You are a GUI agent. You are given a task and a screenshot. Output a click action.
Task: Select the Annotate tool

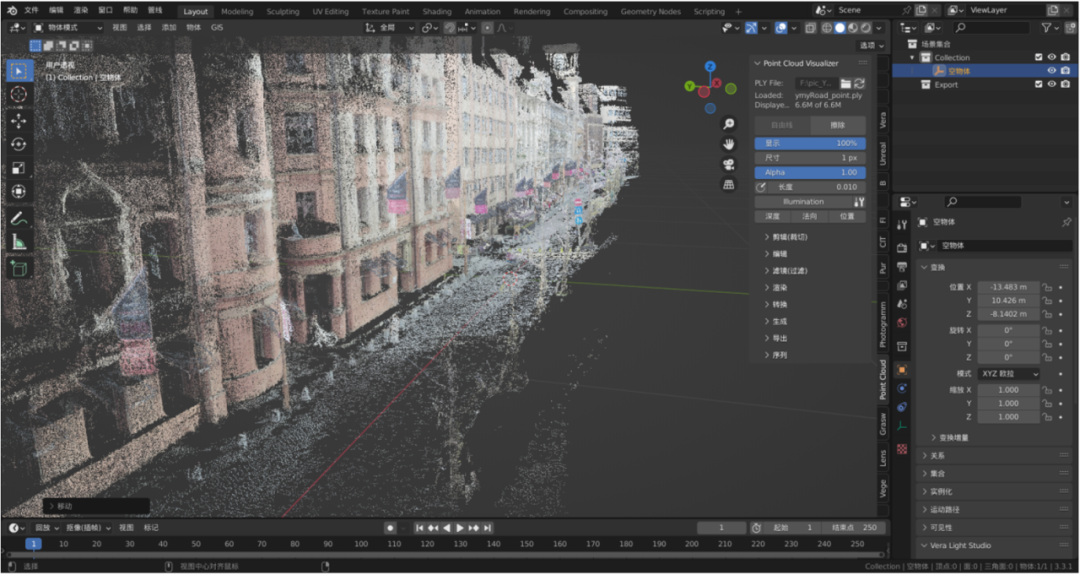[19, 218]
